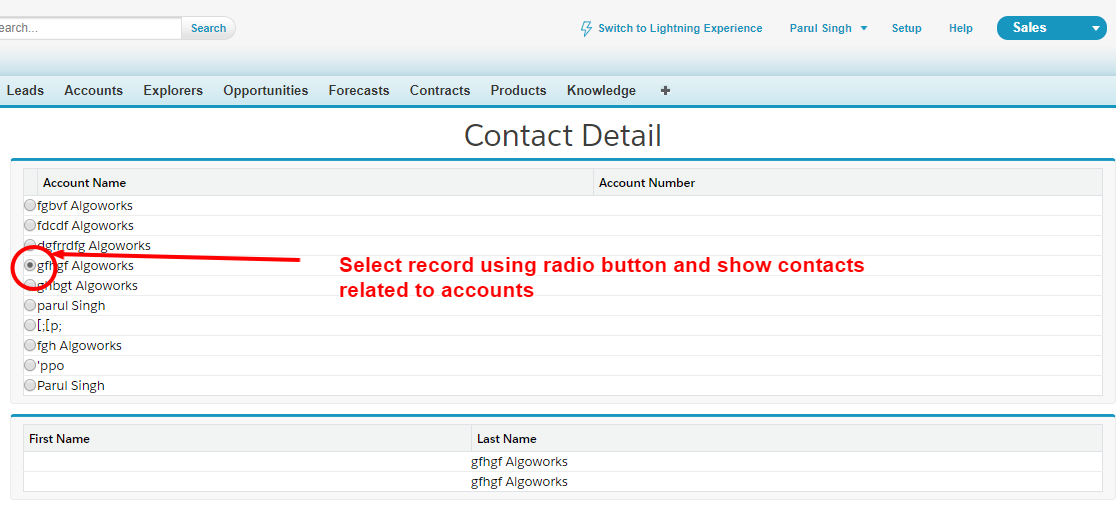Click the Lightning bolt icon
This screenshot has height=516, width=1116.
coord(586,29)
